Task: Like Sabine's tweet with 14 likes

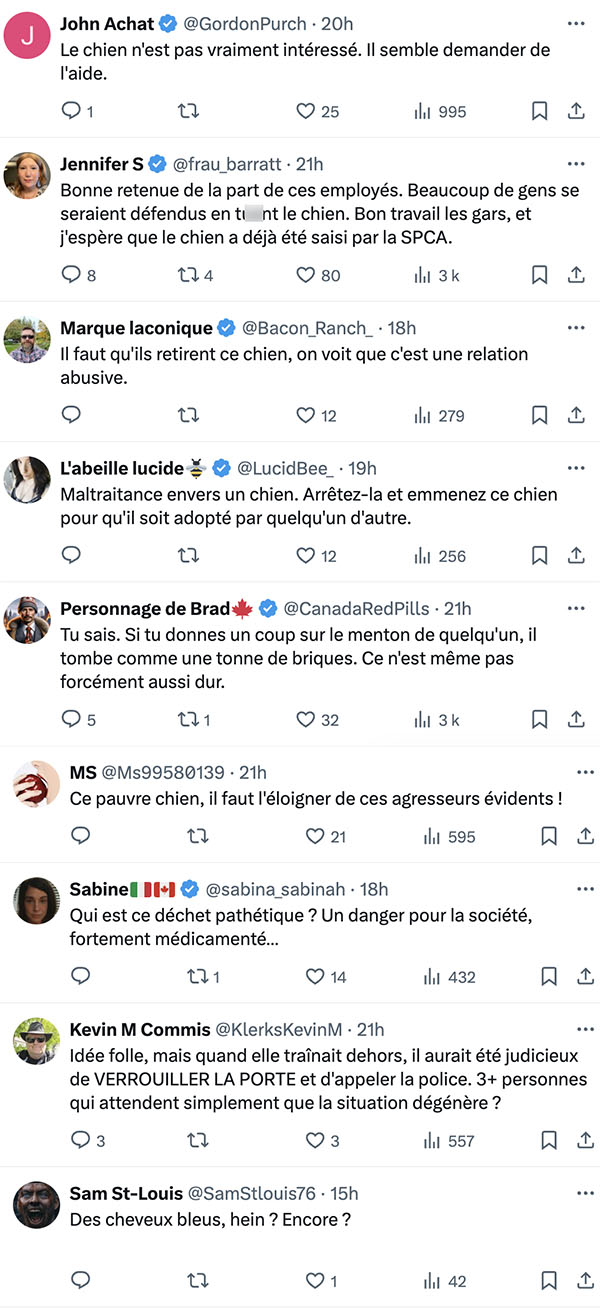Action: click(315, 976)
